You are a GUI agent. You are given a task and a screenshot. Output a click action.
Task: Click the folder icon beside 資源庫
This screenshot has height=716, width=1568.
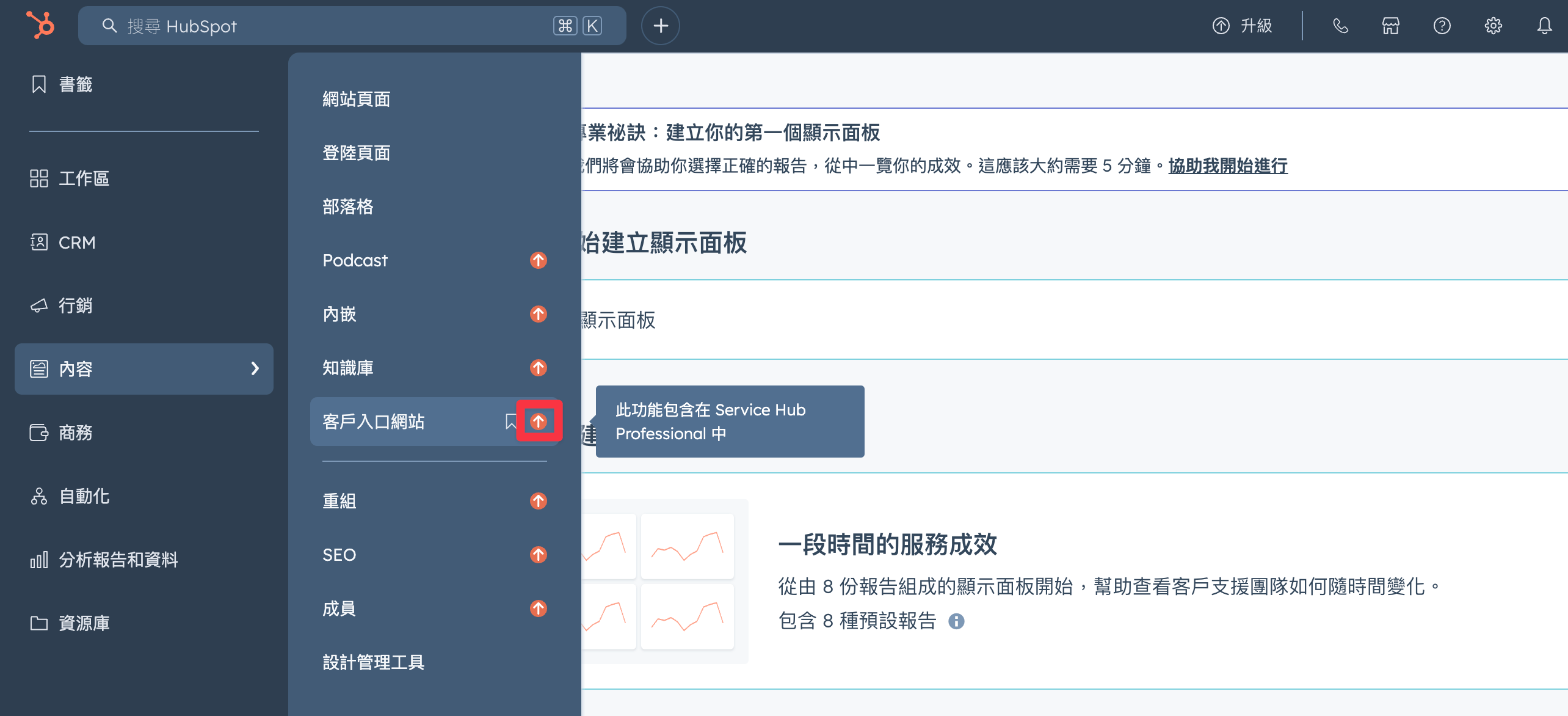pyautogui.click(x=39, y=623)
